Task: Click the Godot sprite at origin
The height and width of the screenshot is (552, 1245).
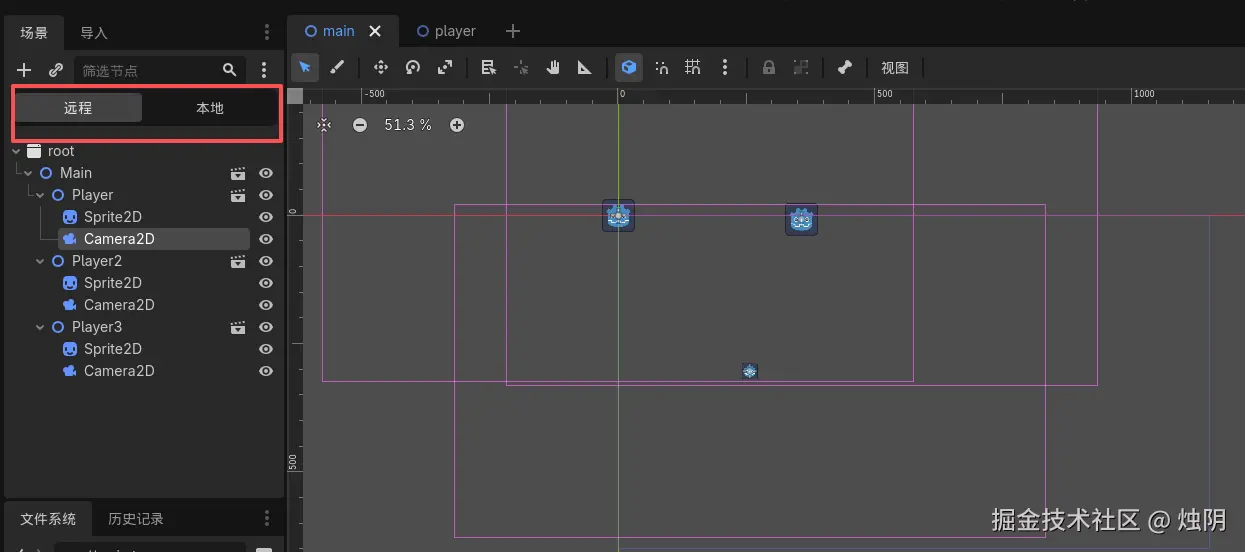Action: coord(618,215)
